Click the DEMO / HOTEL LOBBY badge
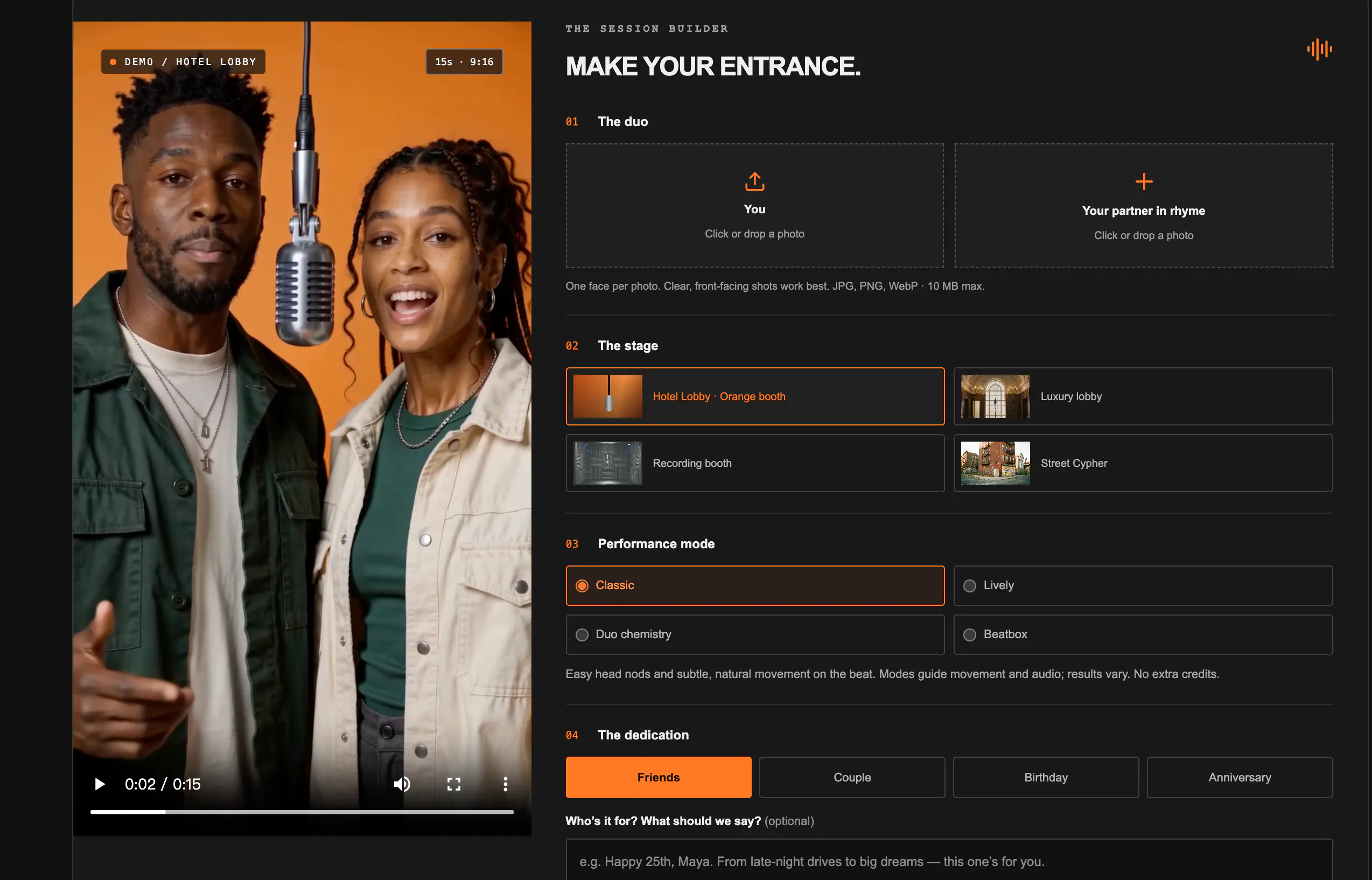 pyautogui.click(x=184, y=62)
